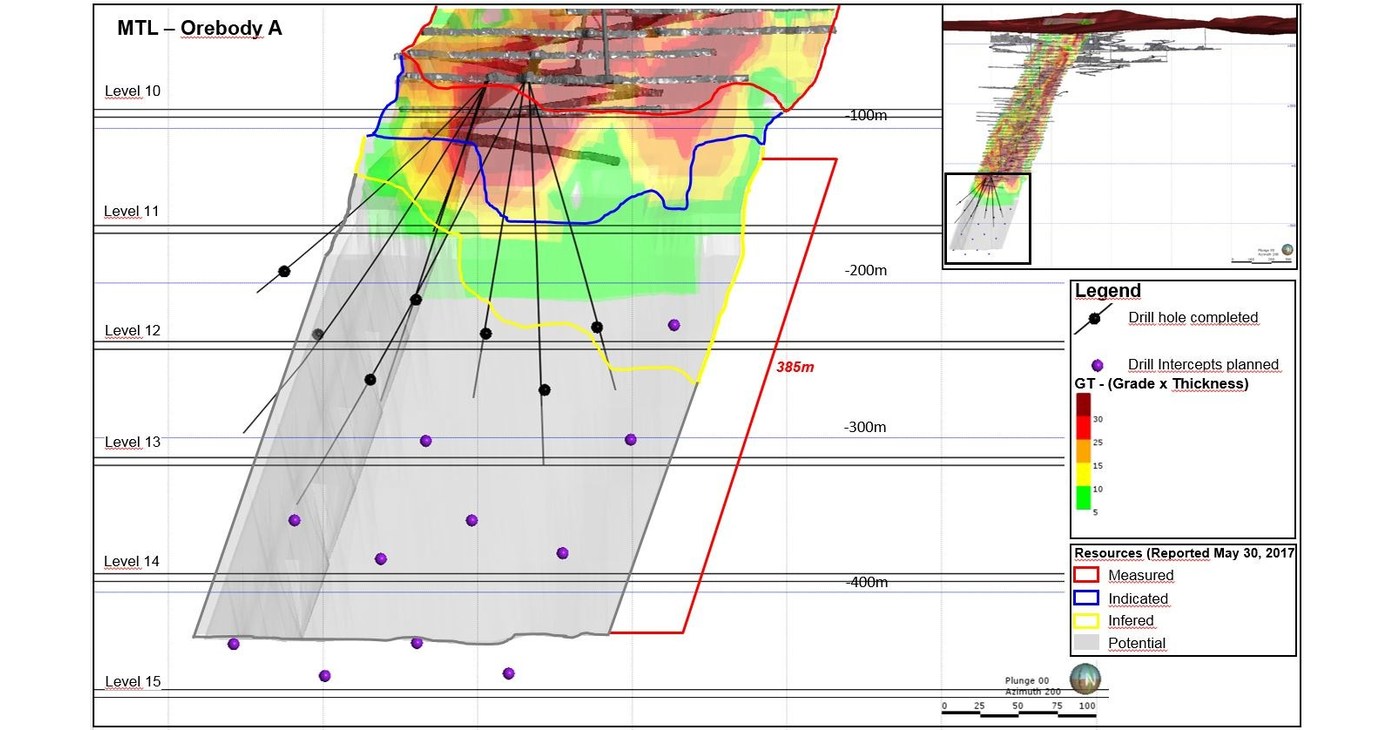Click the purple drill intercepts planned legend symbol
Screen dimensions: 1394x730
1097,366
